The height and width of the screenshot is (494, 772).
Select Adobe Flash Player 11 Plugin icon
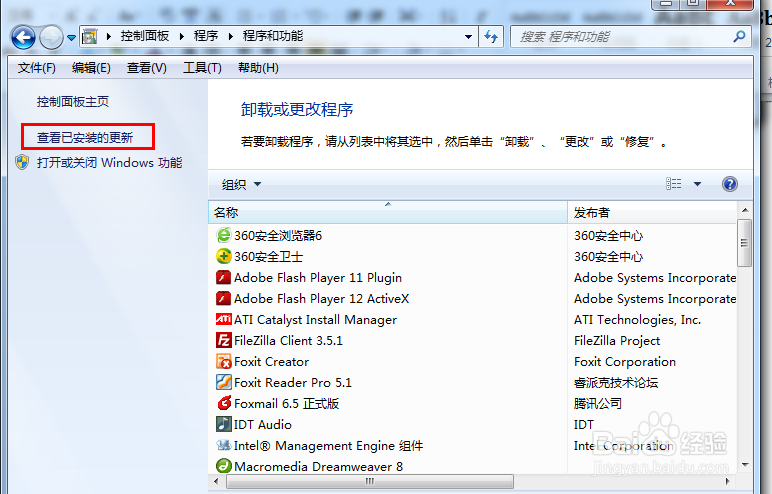click(x=224, y=277)
